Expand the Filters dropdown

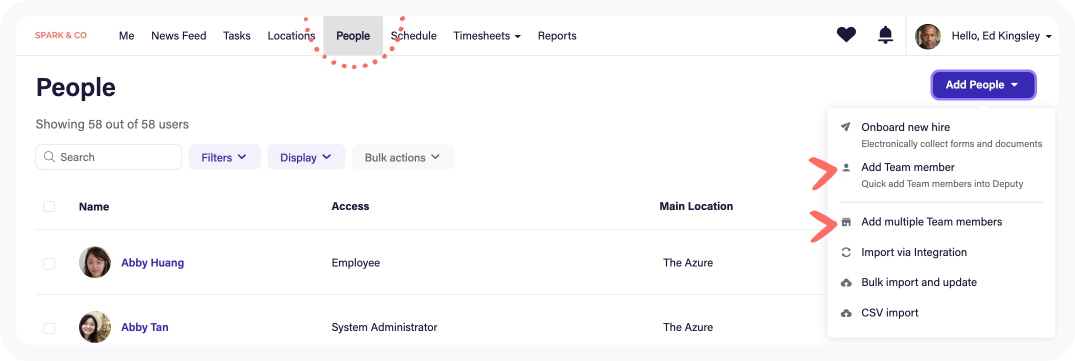224,157
